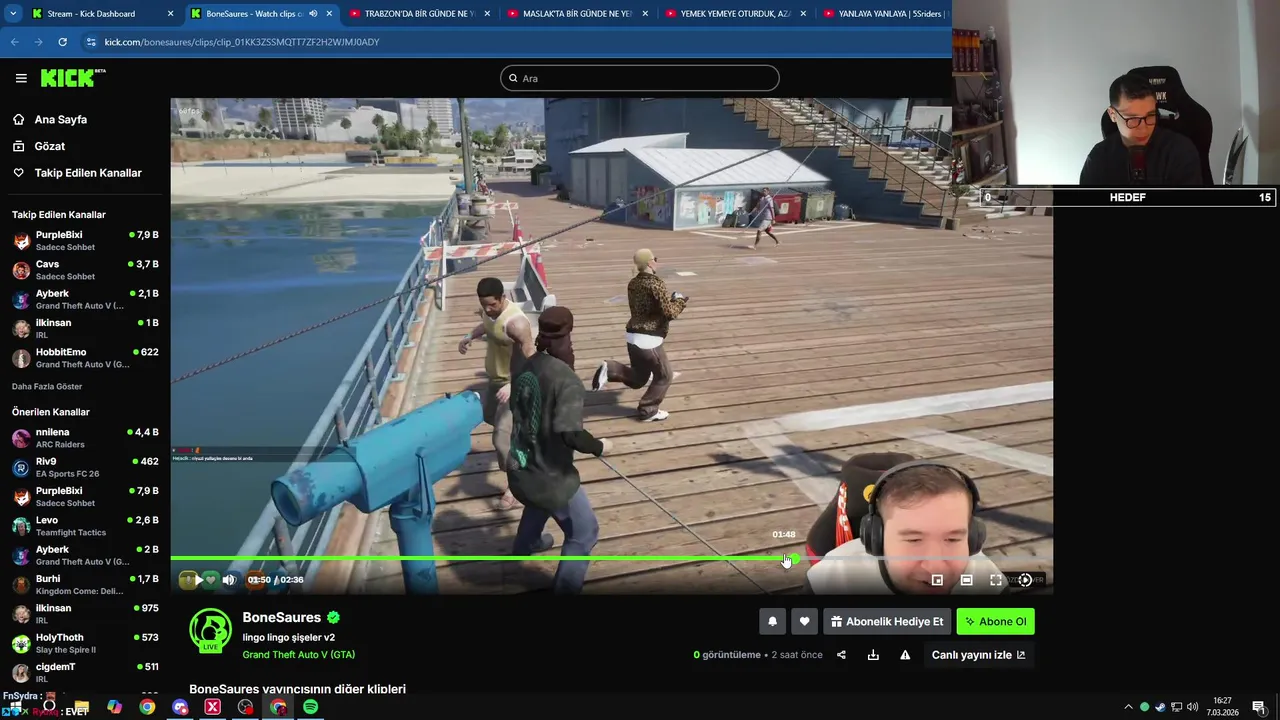Seek the clip progress bar to 01:48

tap(785, 558)
